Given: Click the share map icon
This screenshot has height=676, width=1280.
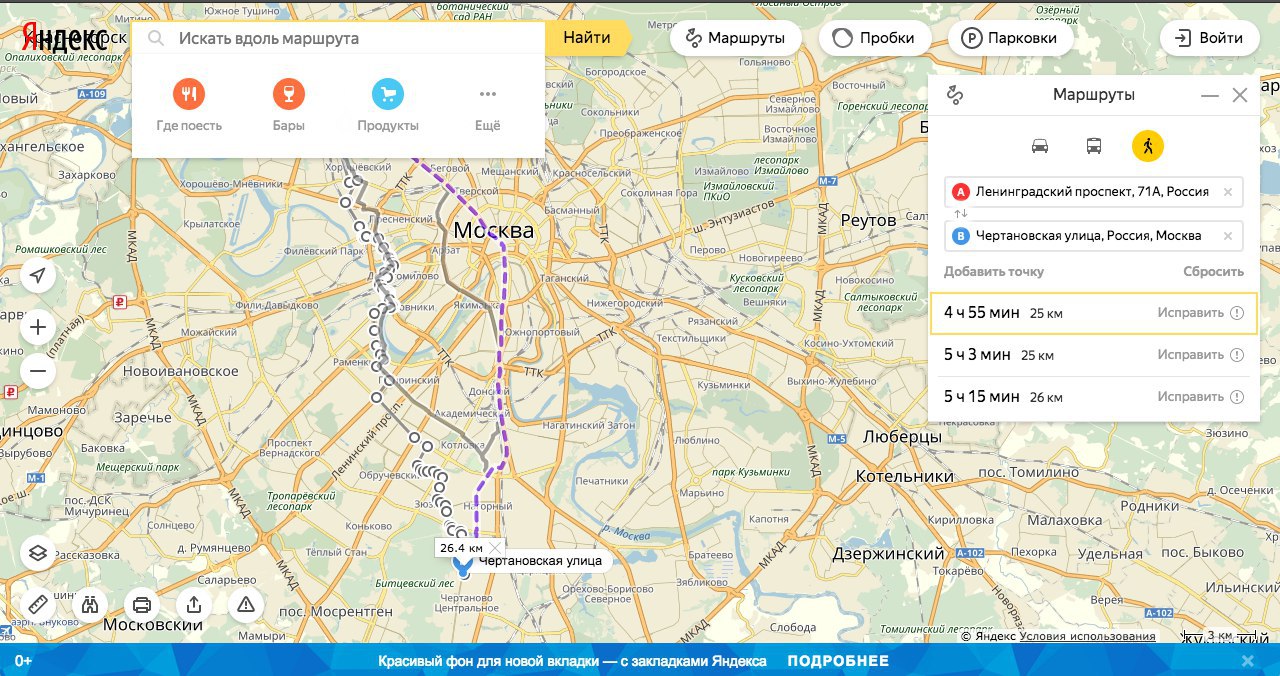Looking at the screenshot, I should [x=194, y=604].
